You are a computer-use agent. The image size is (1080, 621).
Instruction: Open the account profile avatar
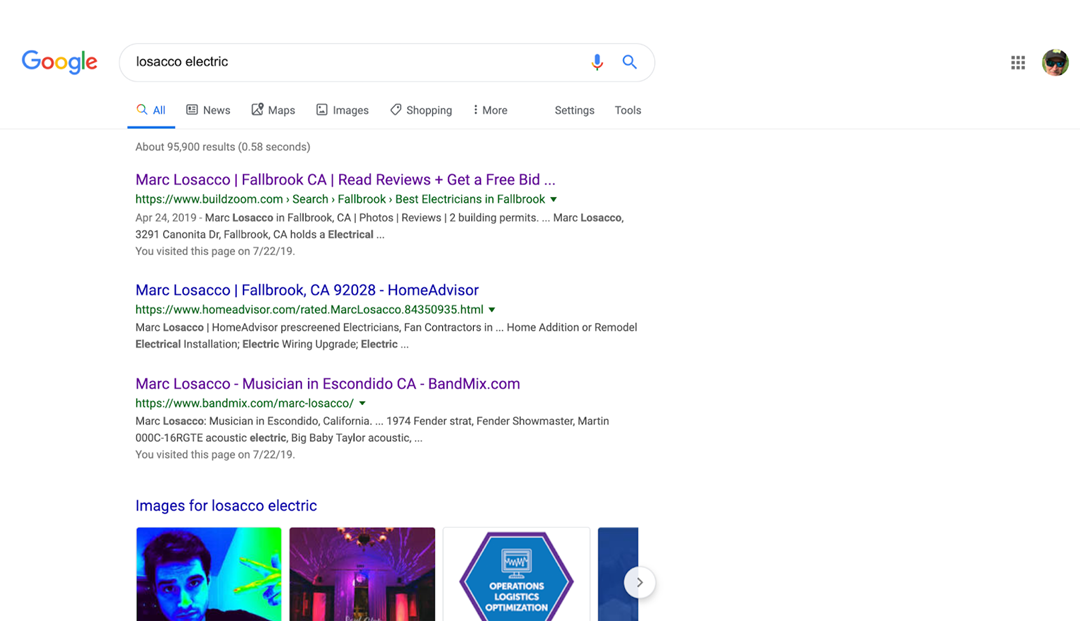point(1055,63)
